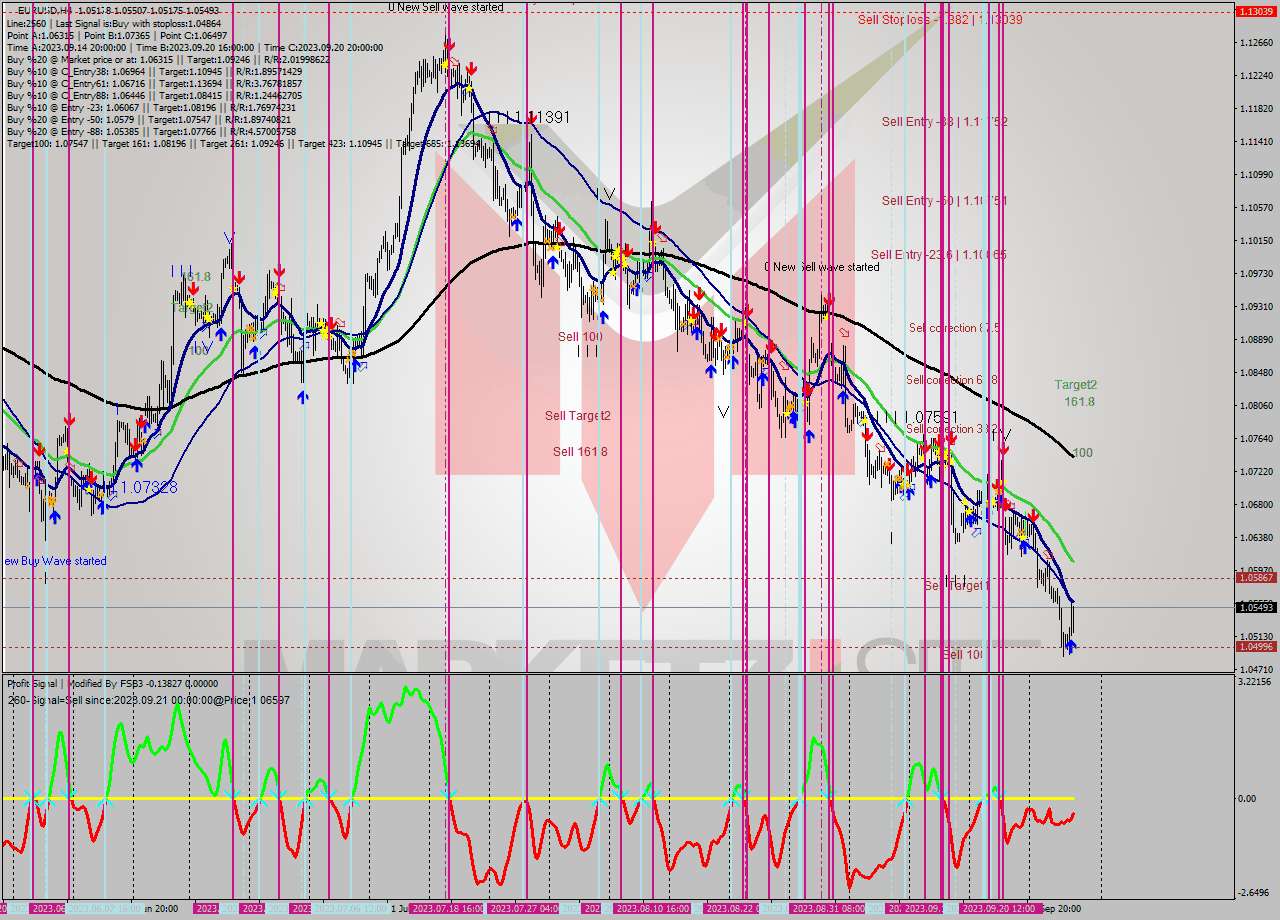Click the blue buy arrow below the latest candle
Viewport: 1280px width, 920px height.
coord(1071,646)
